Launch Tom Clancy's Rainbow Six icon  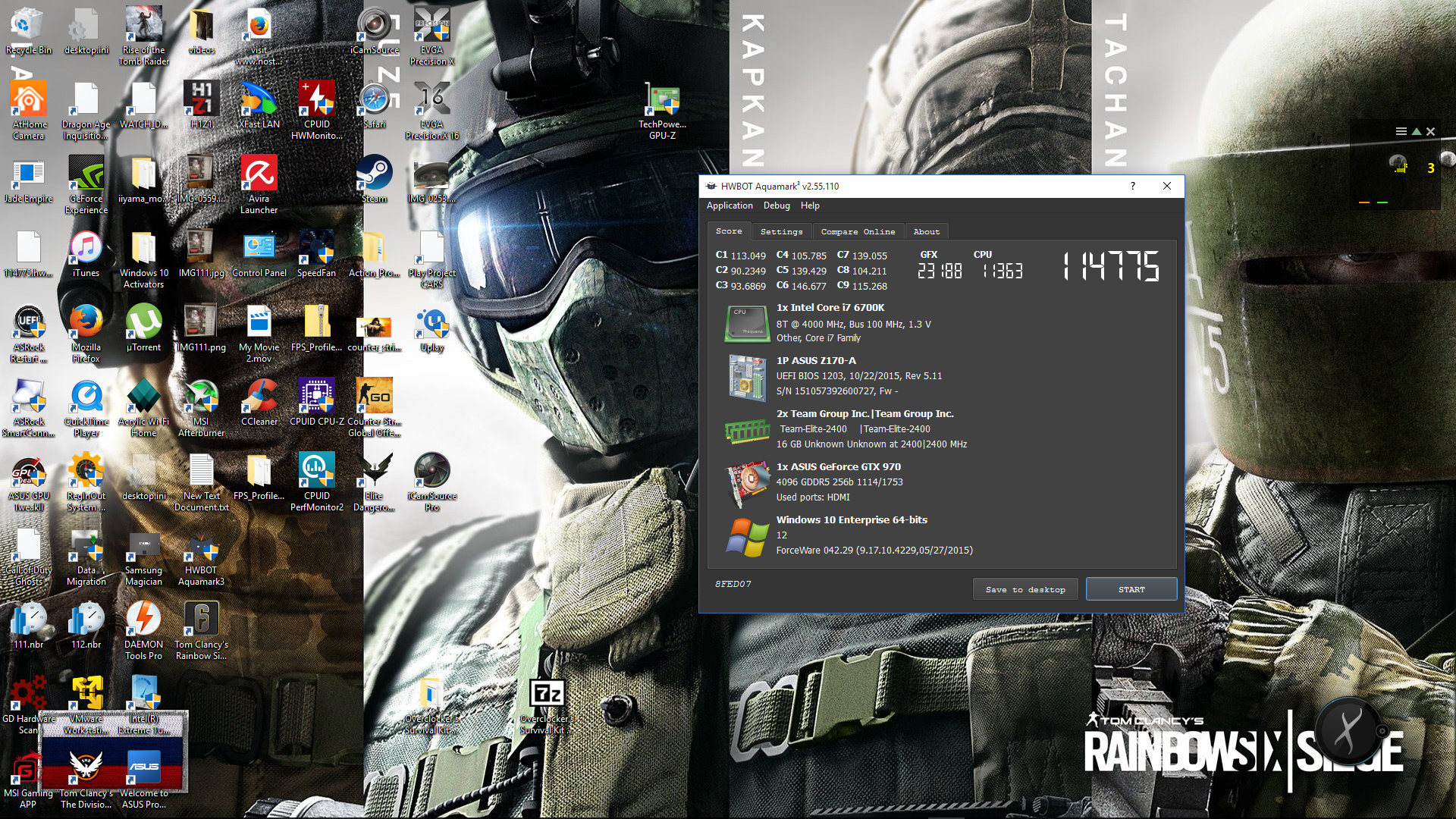[202, 631]
